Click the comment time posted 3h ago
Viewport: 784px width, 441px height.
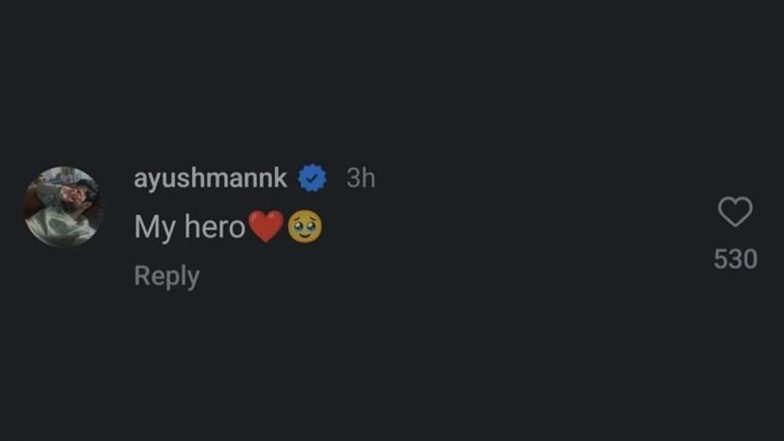coord(360,179)
